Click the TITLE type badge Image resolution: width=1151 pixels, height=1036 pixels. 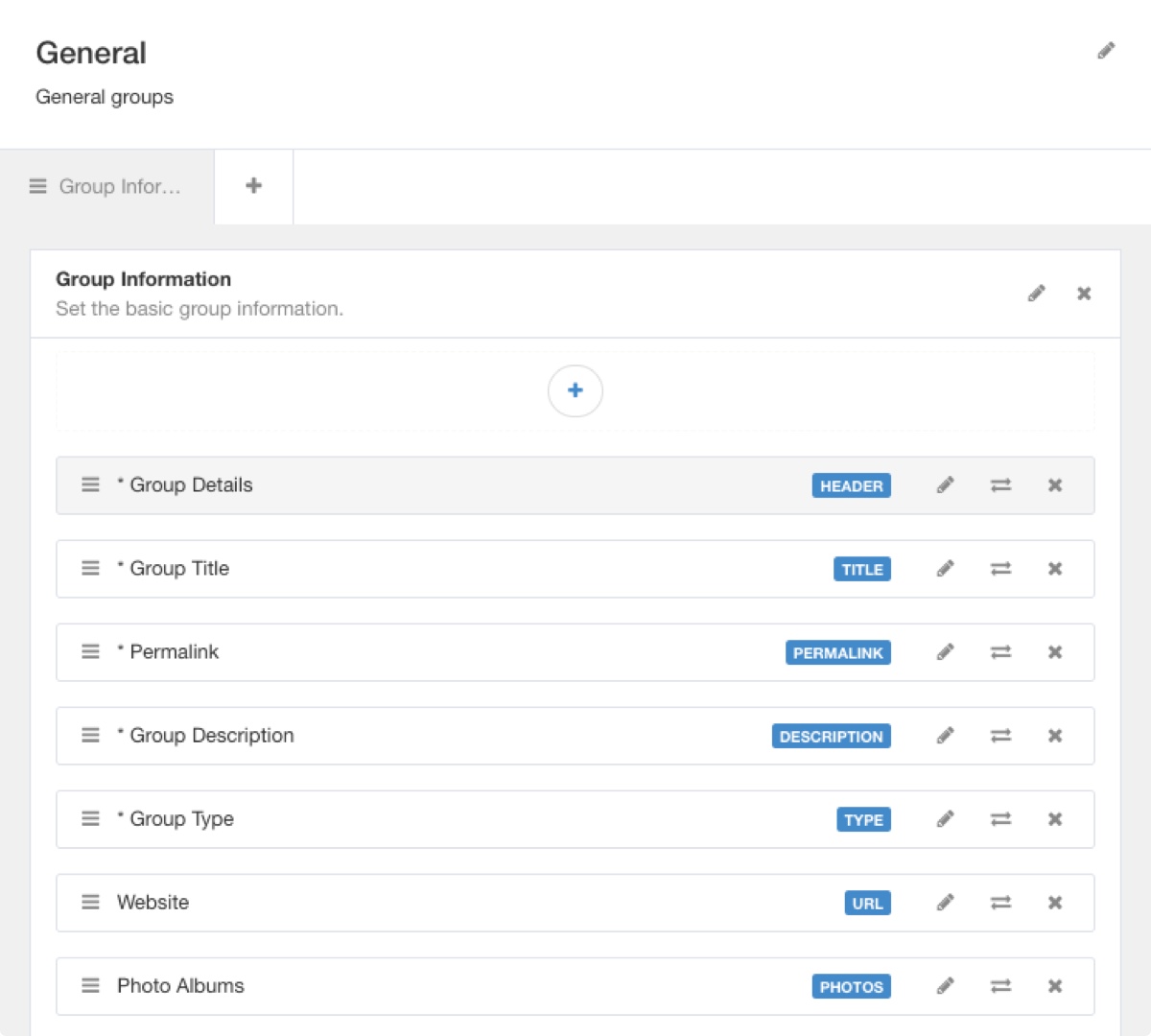coord(862,569)
